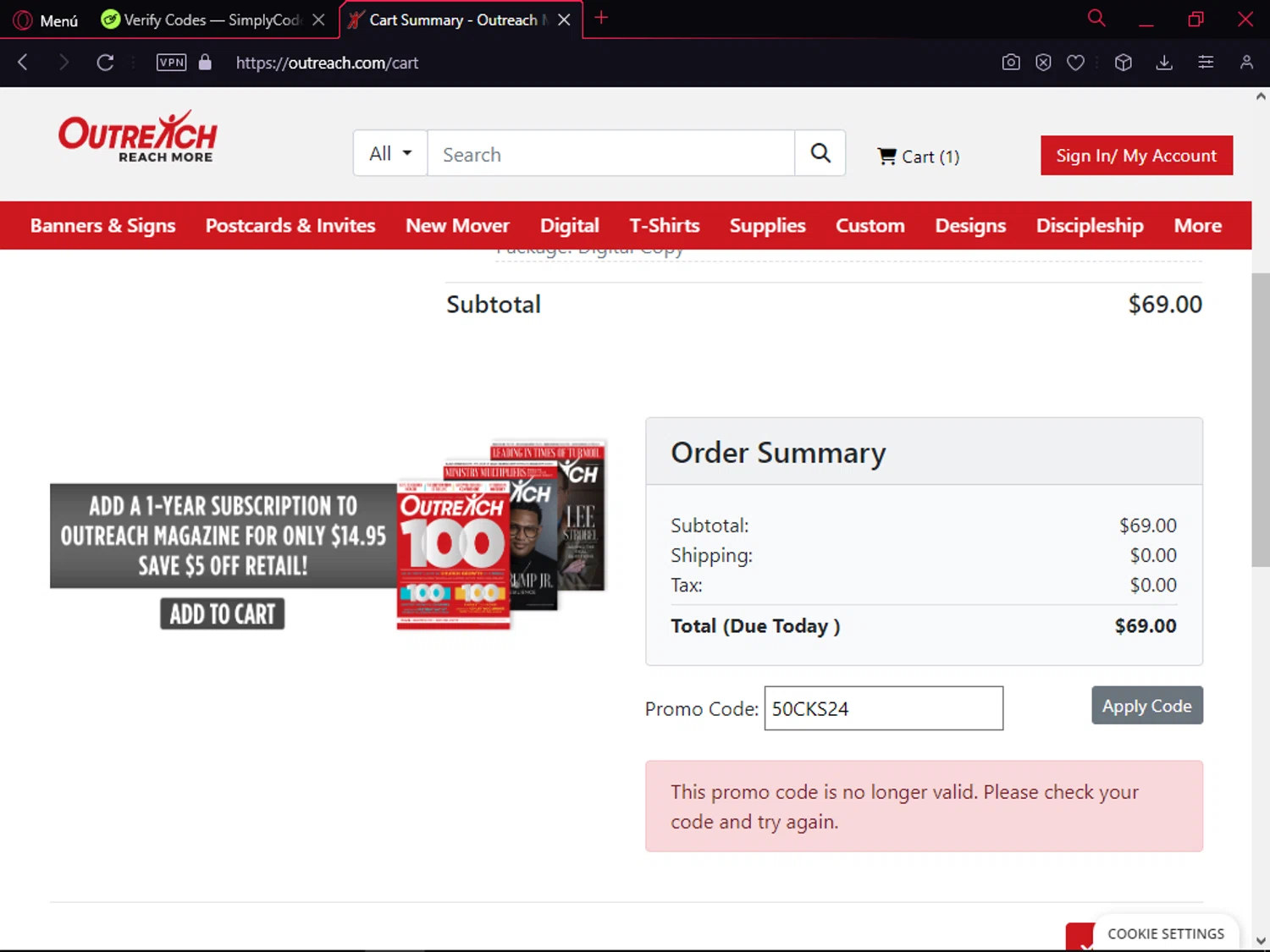1270x952 pixels.
Task: Open the extensions cube icon
Action: point(1124,63)
